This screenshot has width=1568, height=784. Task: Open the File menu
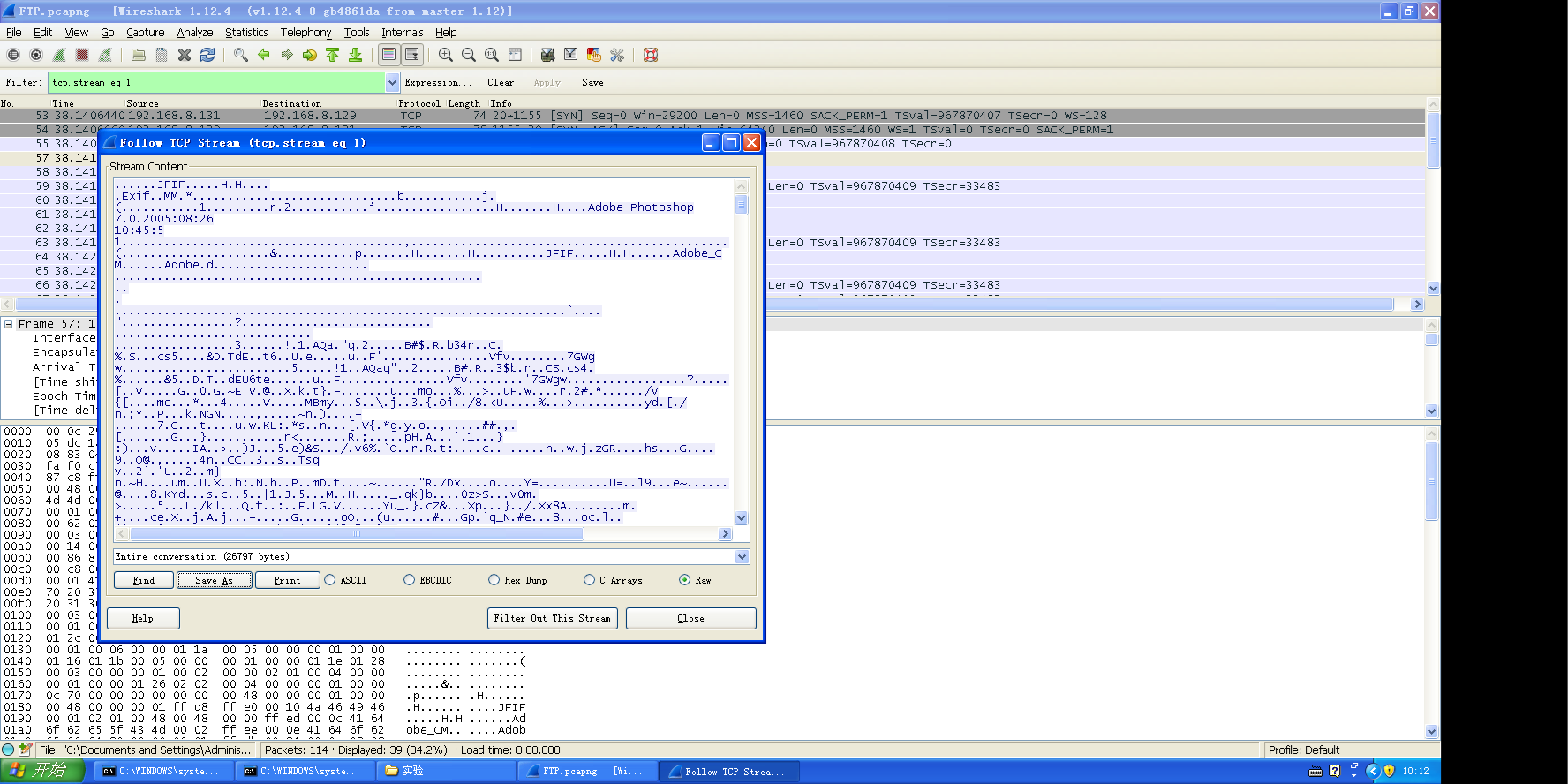(x=14, y=33)
